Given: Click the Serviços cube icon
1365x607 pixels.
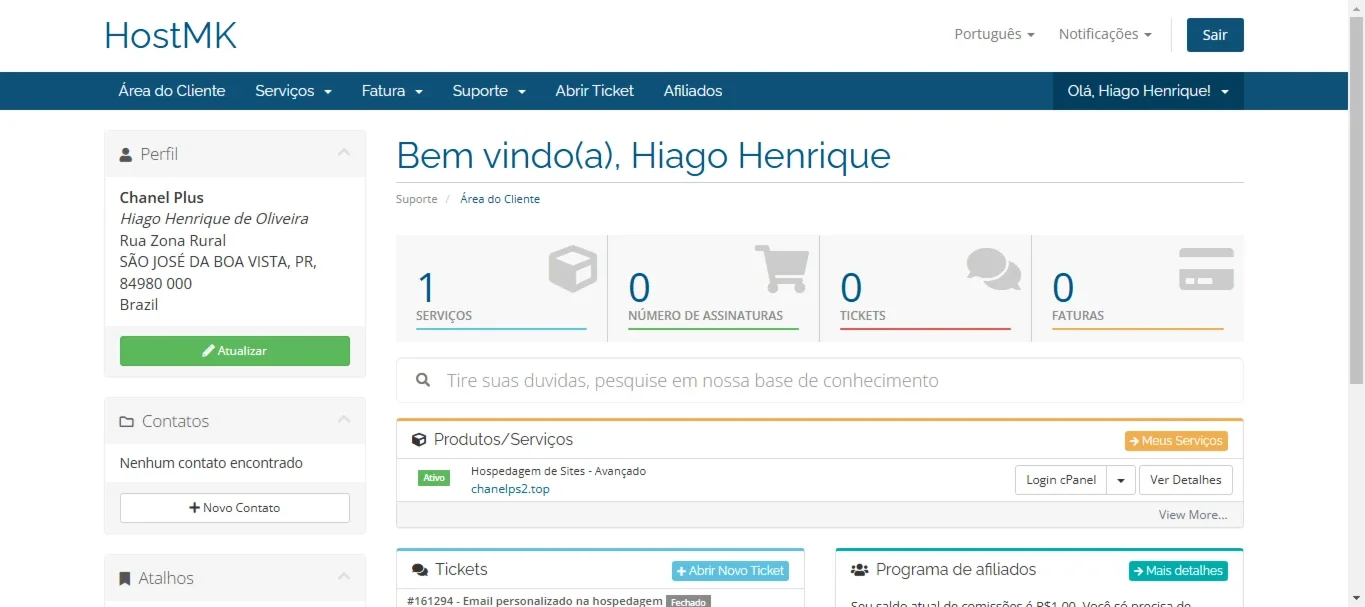Looking at the screenshot, I should click(573, 269).
